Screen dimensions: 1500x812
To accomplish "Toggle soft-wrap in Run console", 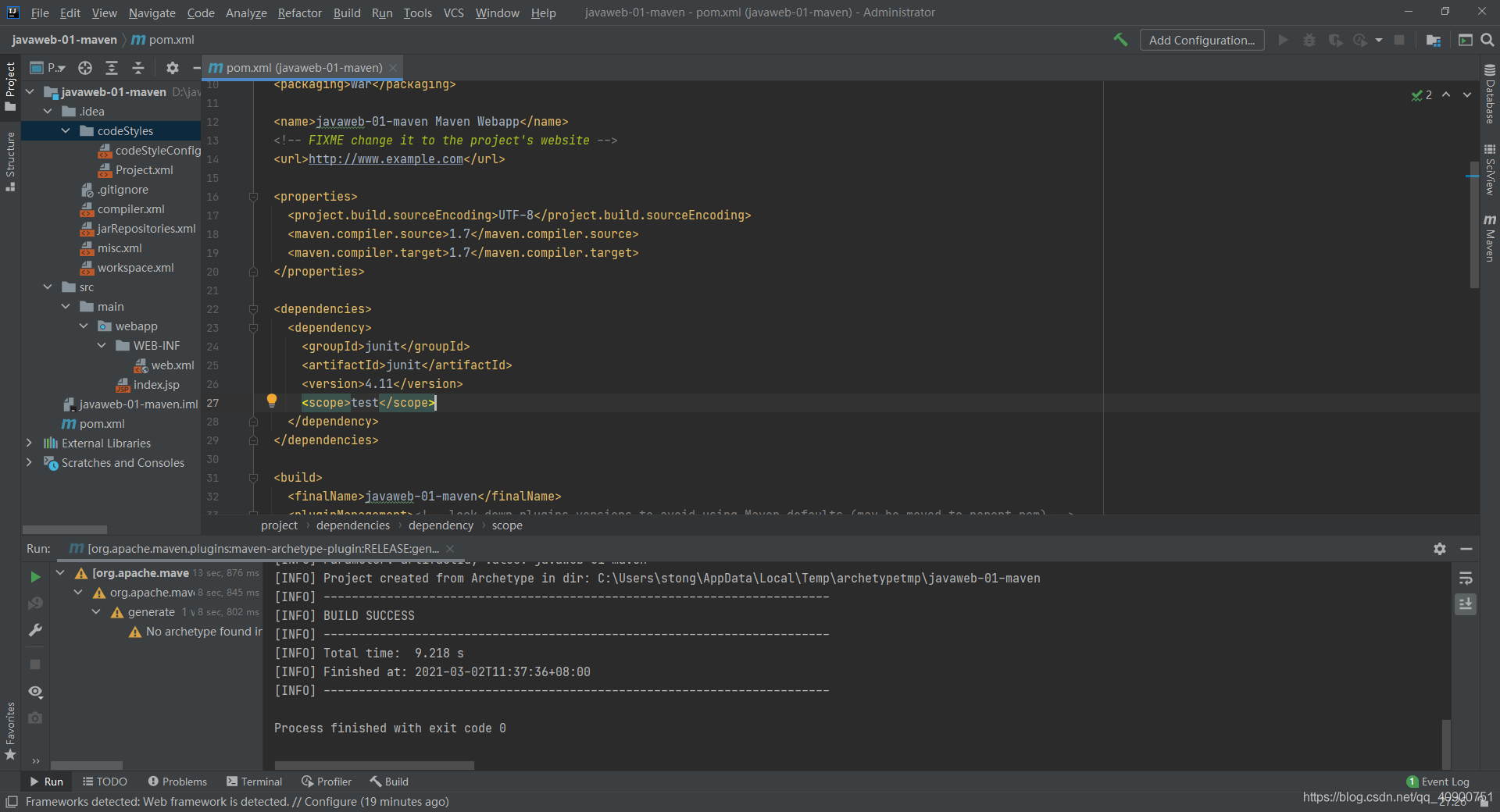I will tap(1466, 579).
